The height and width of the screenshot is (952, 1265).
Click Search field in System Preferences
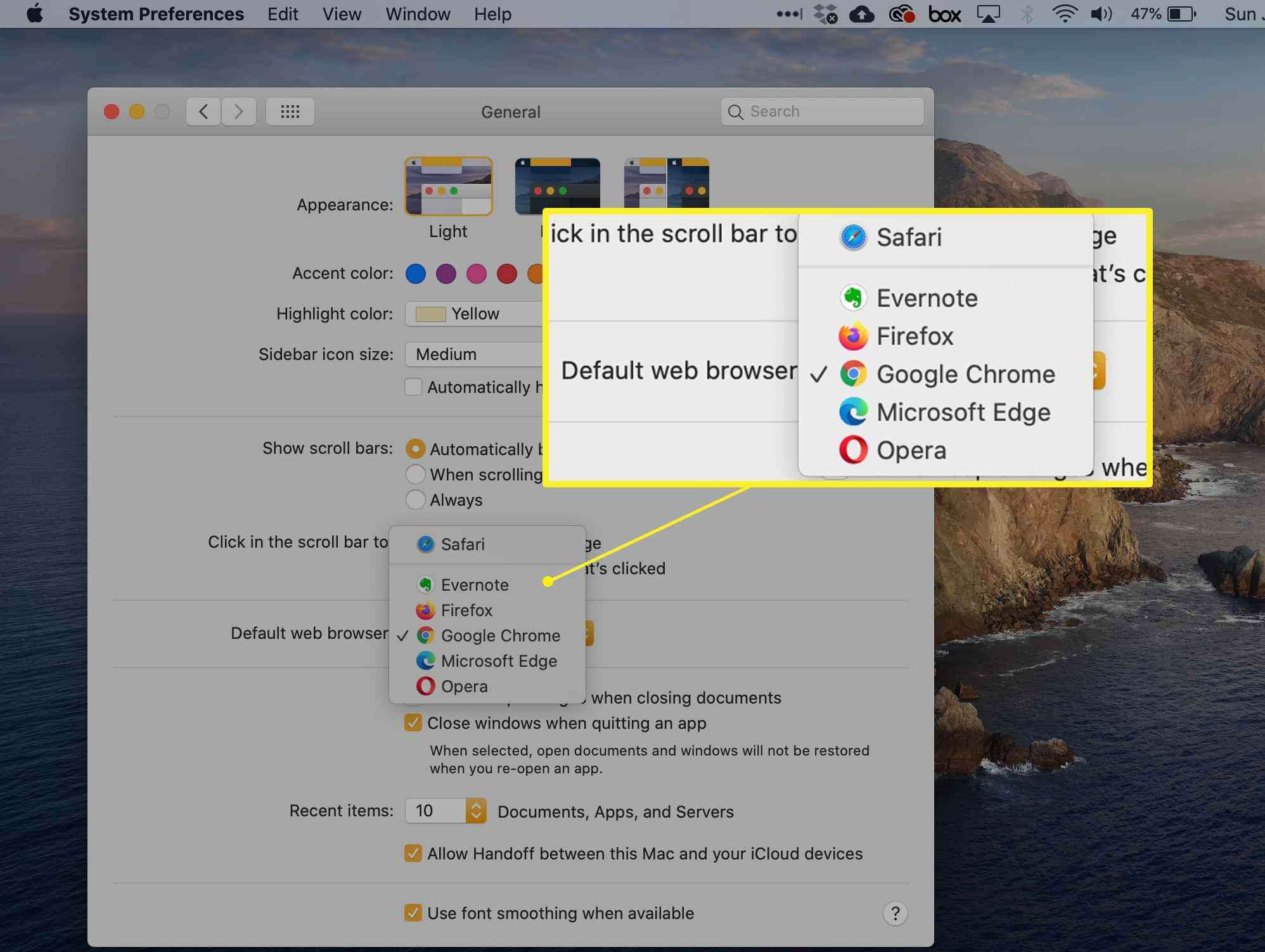click(821, 111)
